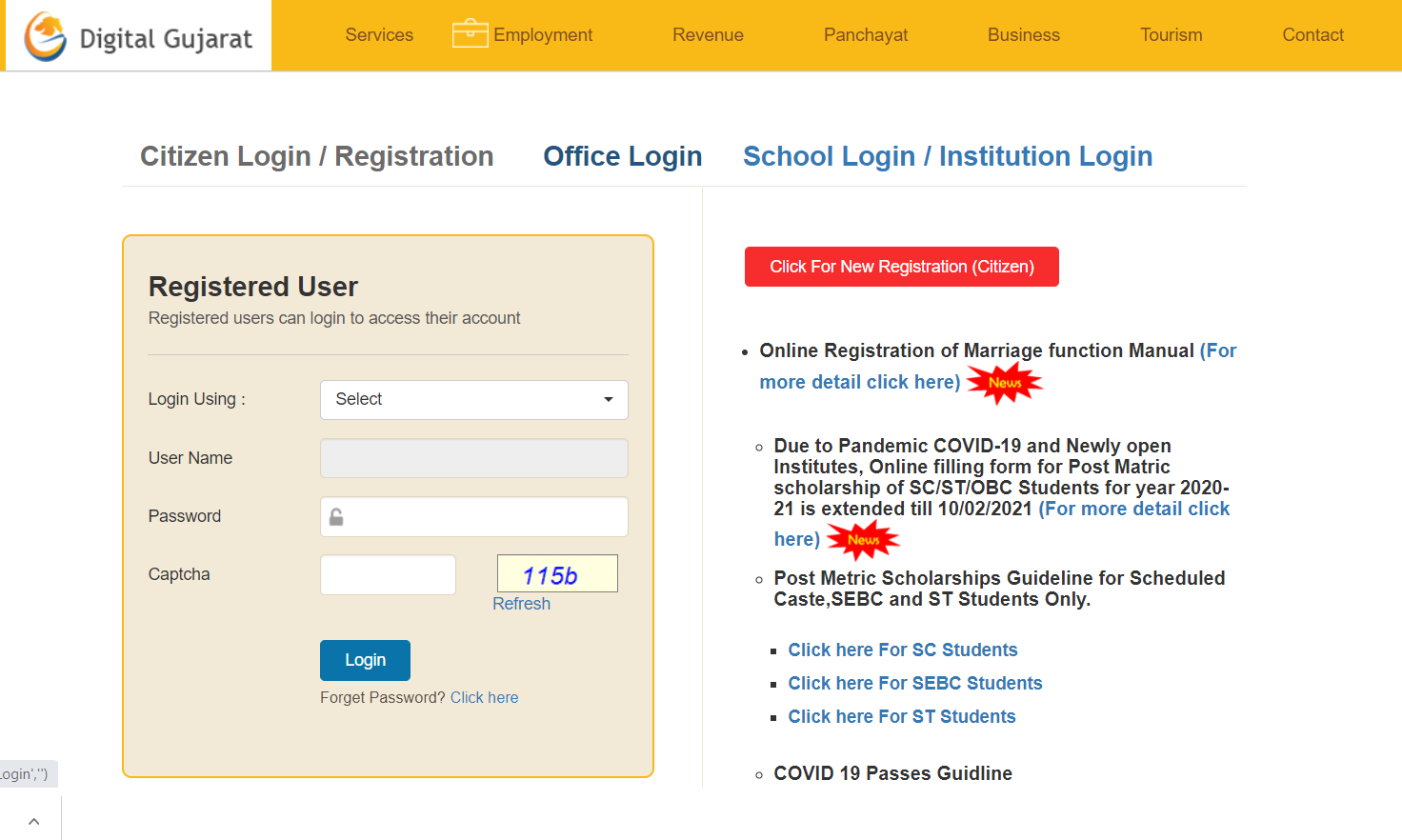Switch to the Office Login tab
The height and width of the screenshot is (840, 1402).
(x=622, y=155)
